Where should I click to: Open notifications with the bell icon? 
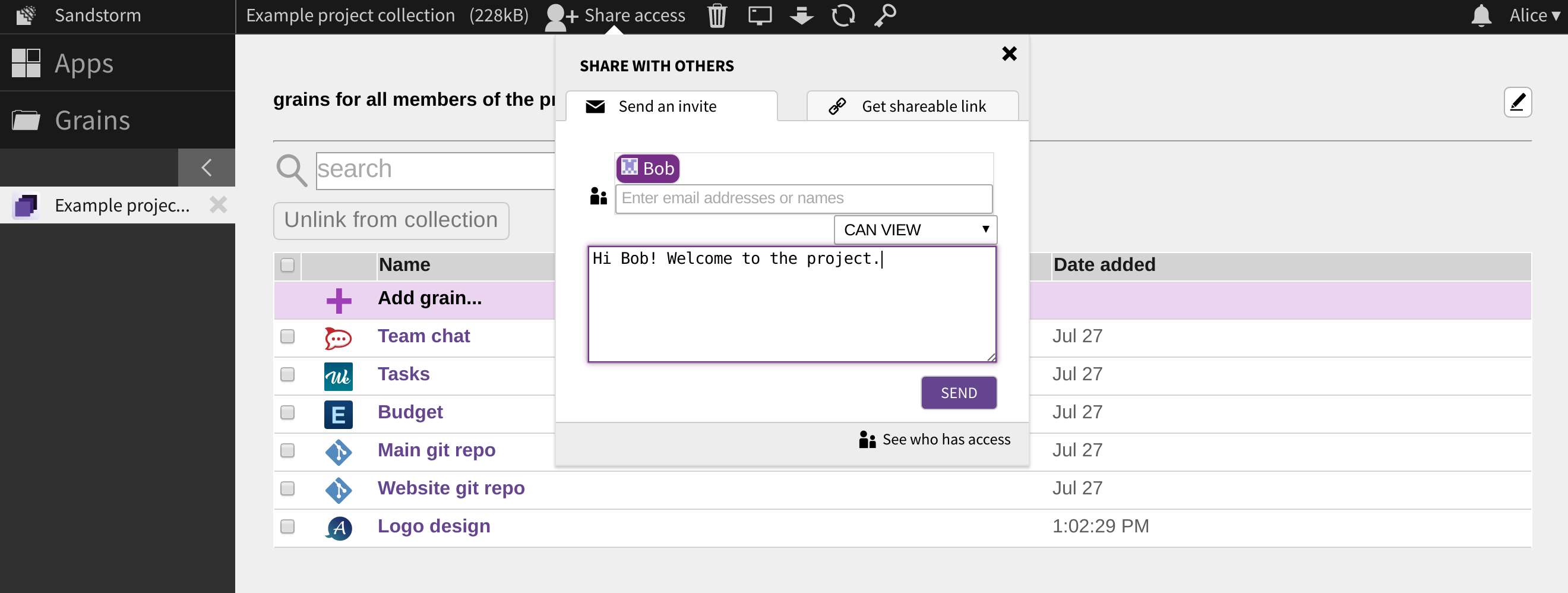(x=1481, y=15)
